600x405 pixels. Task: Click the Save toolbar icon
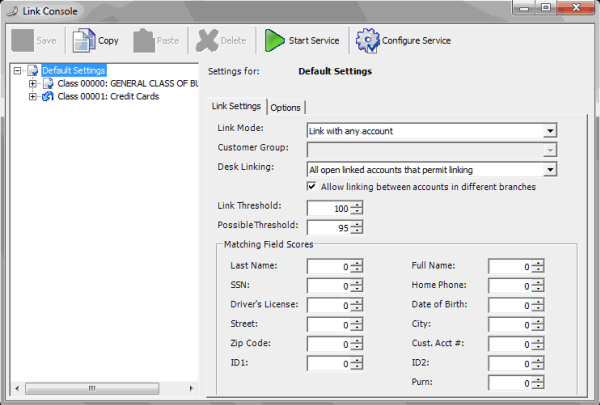pos(23,41)
